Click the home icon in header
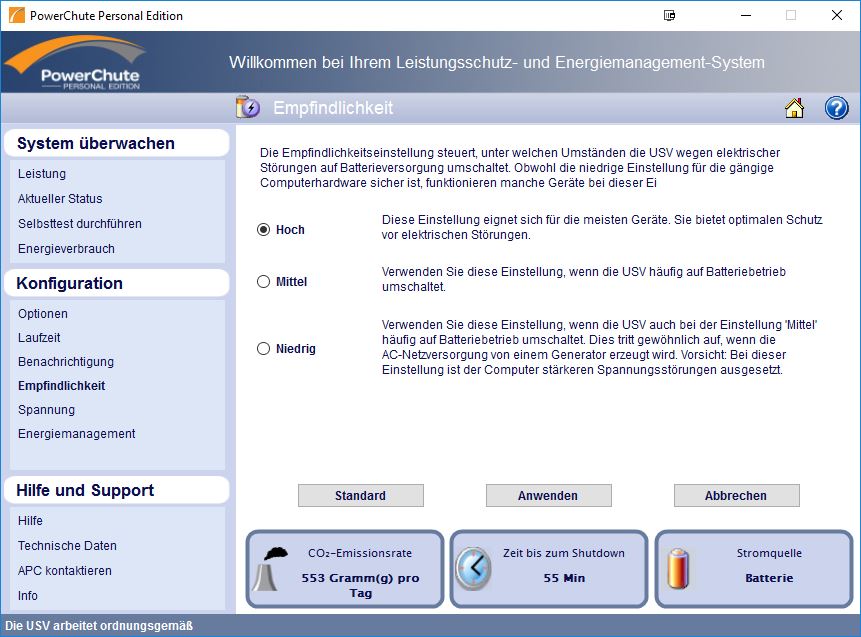 click(x=795, y=108)
